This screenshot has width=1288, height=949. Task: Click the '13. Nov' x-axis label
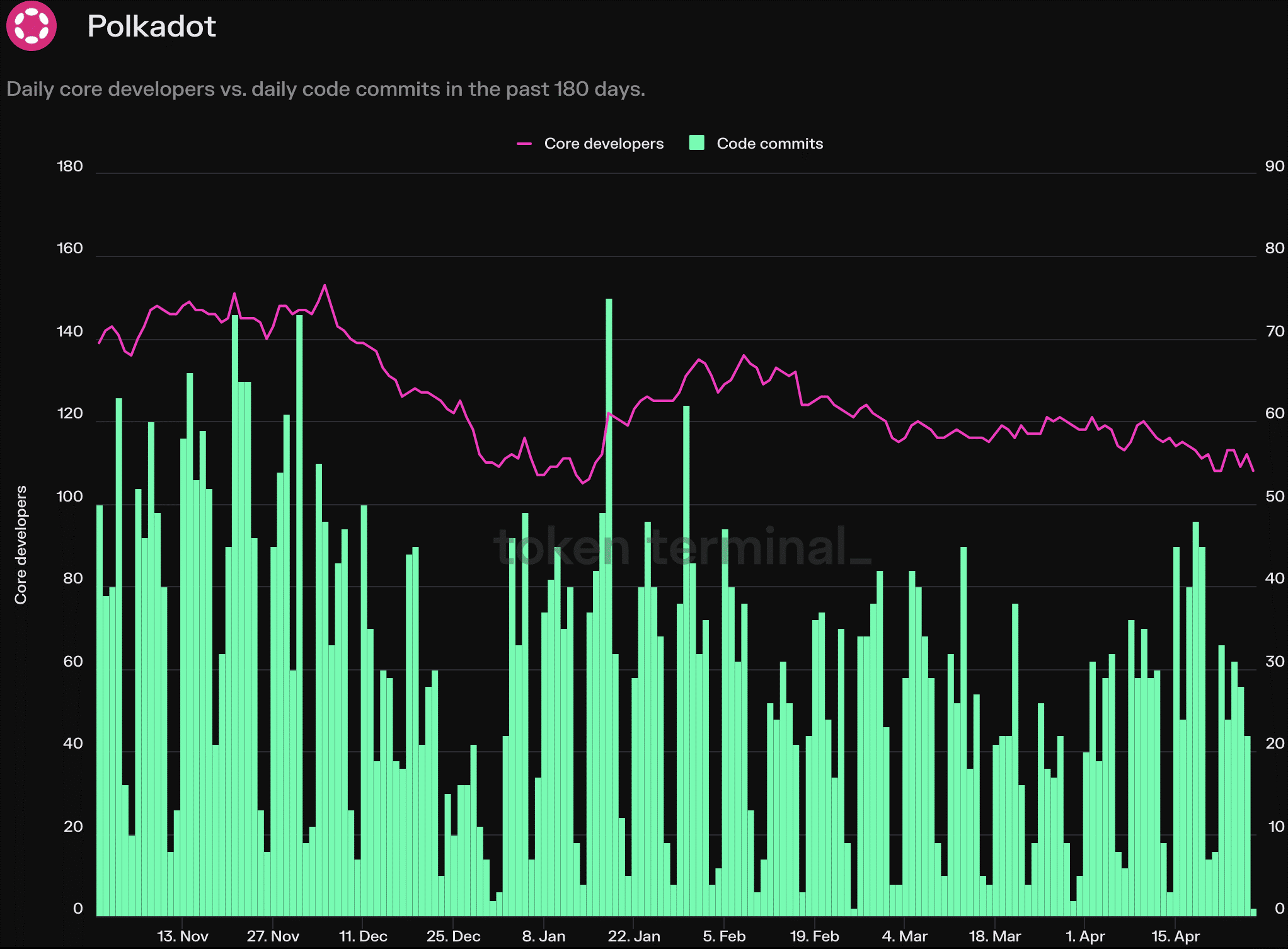tap(182, 936)
